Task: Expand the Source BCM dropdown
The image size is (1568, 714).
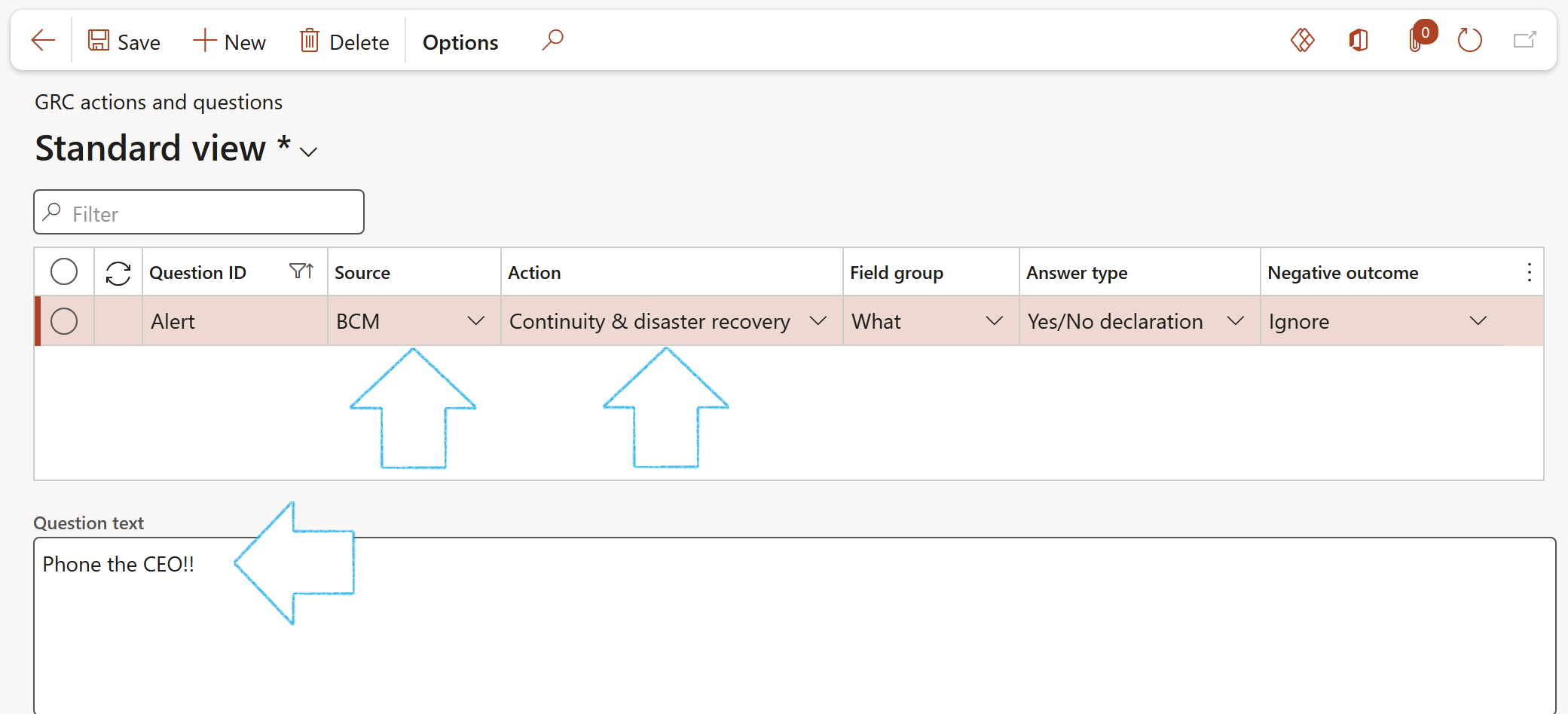Action: point(475,321)
